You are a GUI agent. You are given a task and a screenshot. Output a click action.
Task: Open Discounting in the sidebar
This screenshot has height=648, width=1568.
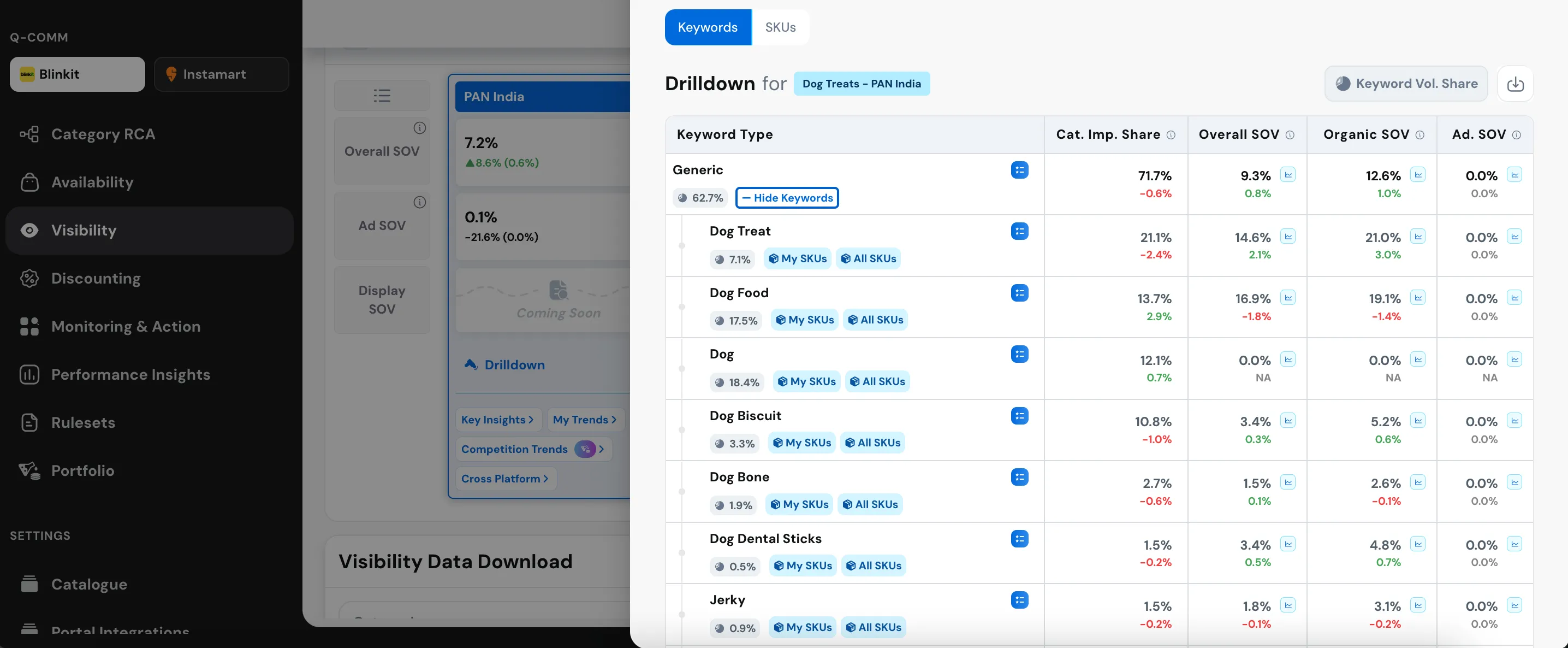pyautogui.click(x=96, y=278)
